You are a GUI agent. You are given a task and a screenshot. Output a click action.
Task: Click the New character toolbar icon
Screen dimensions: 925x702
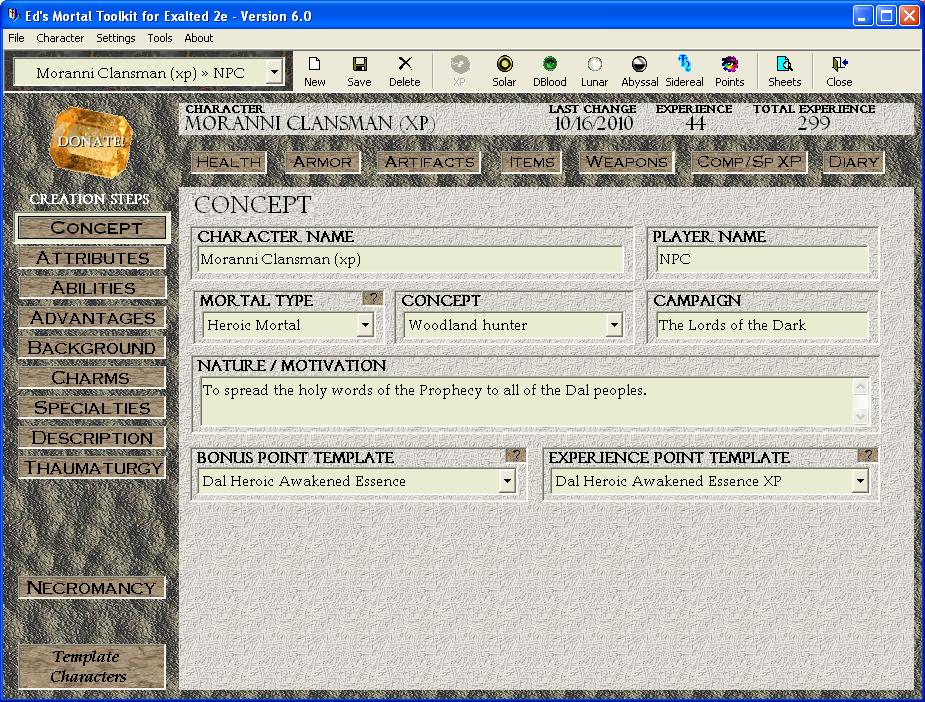(x=314, y=71)
